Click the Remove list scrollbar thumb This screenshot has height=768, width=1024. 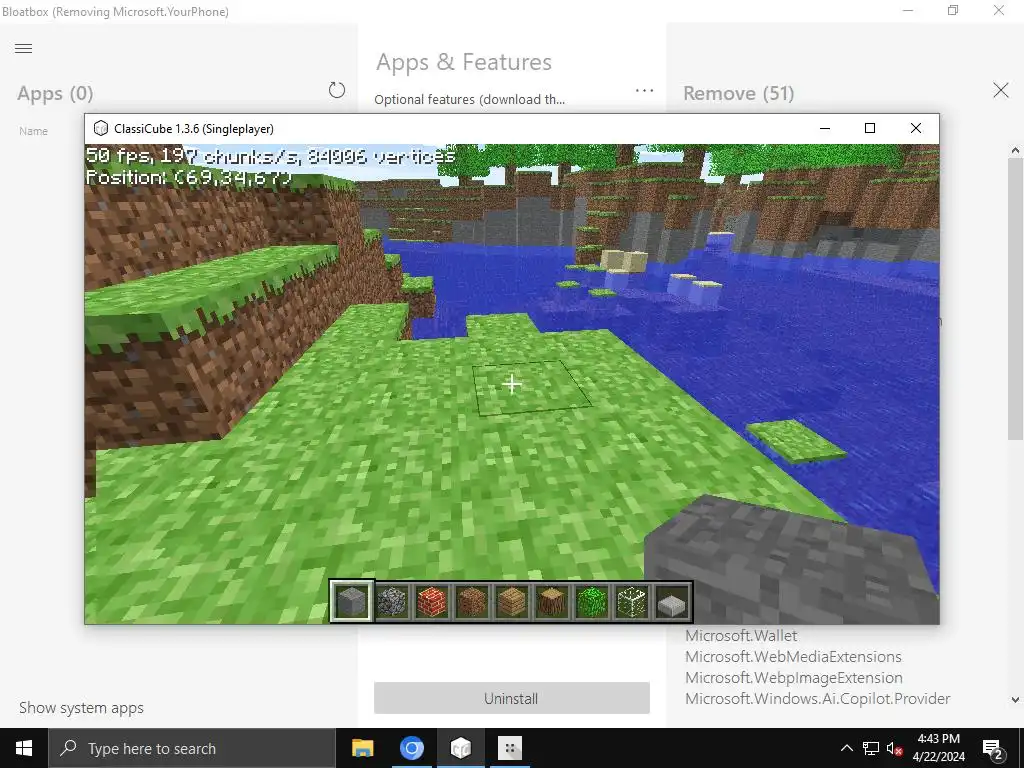(x=1015, y=298)
